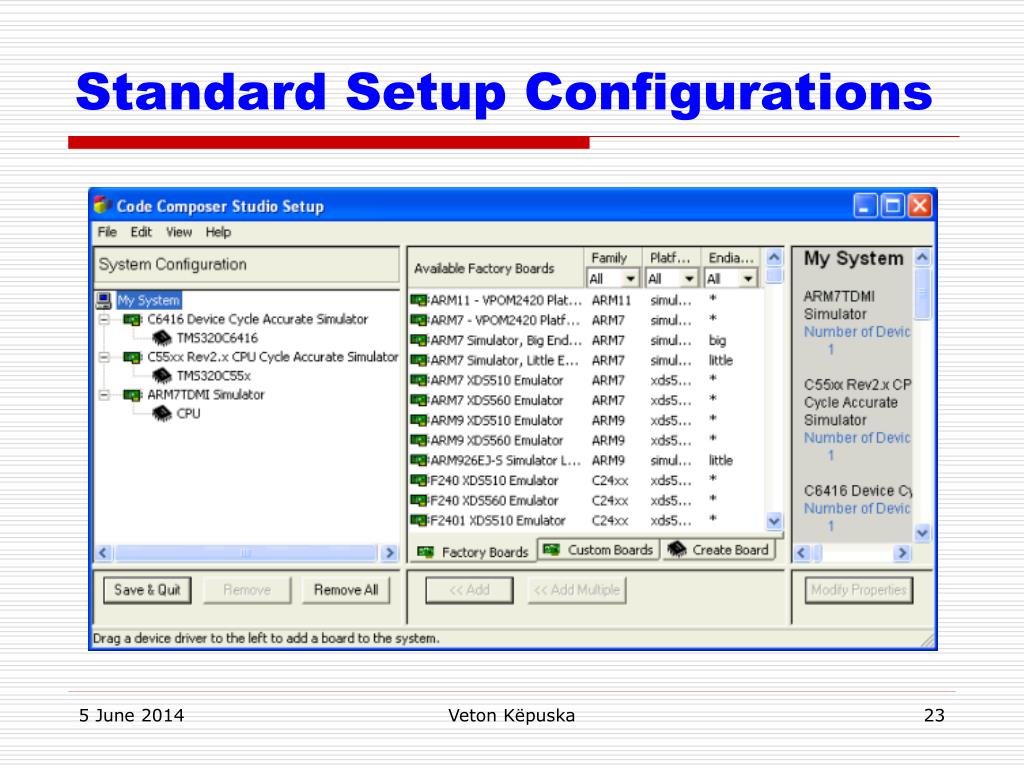Screen dimensions: 1024x768
Task: Click the ARM7 Simulator, Big Endian board icon
Action: tap(419, 340)
